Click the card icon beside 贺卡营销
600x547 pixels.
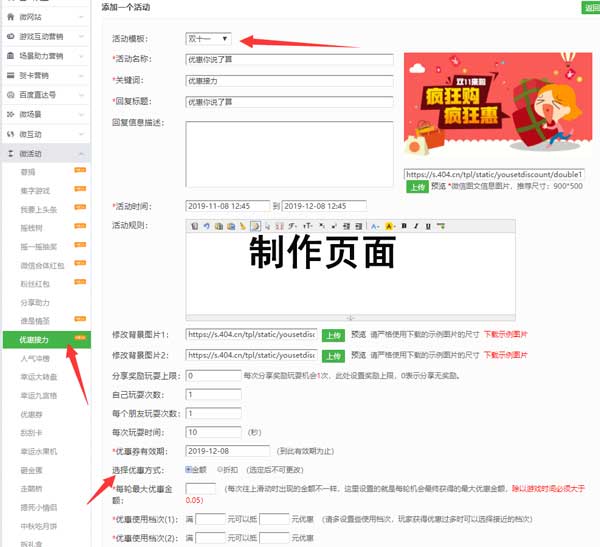(x=11, y=75)
